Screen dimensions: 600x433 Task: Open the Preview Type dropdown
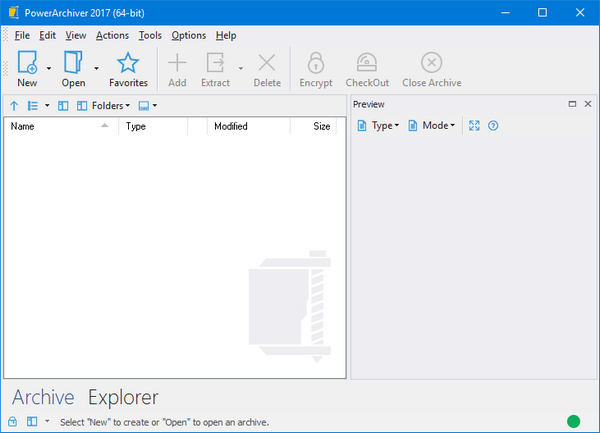coord(378,125)
